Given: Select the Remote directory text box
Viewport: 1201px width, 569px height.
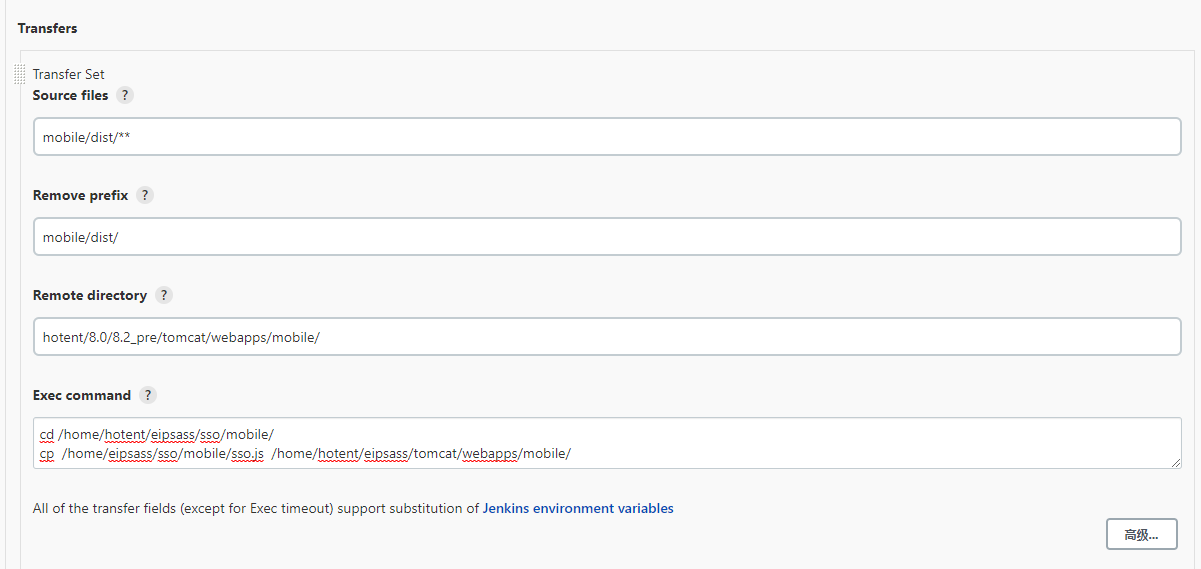Looking at the screenshot, I should (x=606, y=337).
